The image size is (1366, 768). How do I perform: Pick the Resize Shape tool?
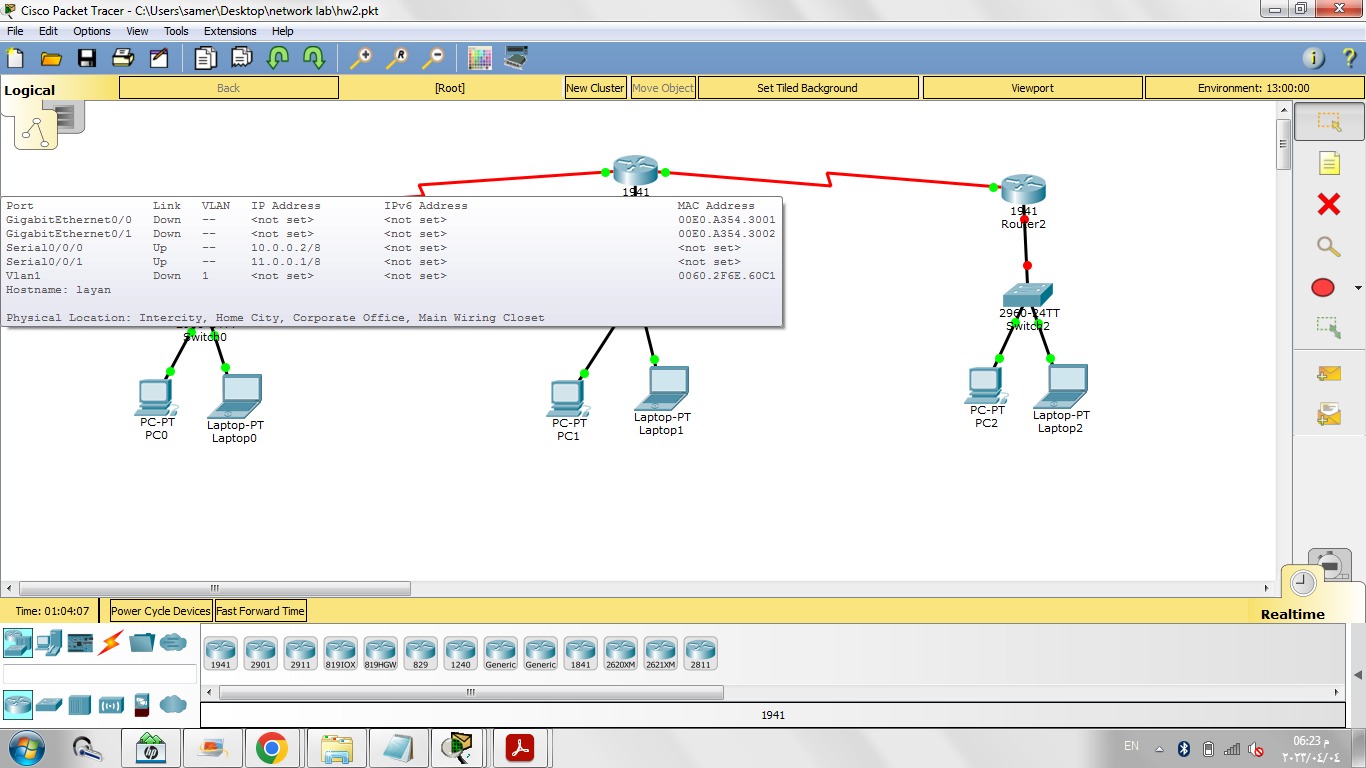[x=1329, y=327]
